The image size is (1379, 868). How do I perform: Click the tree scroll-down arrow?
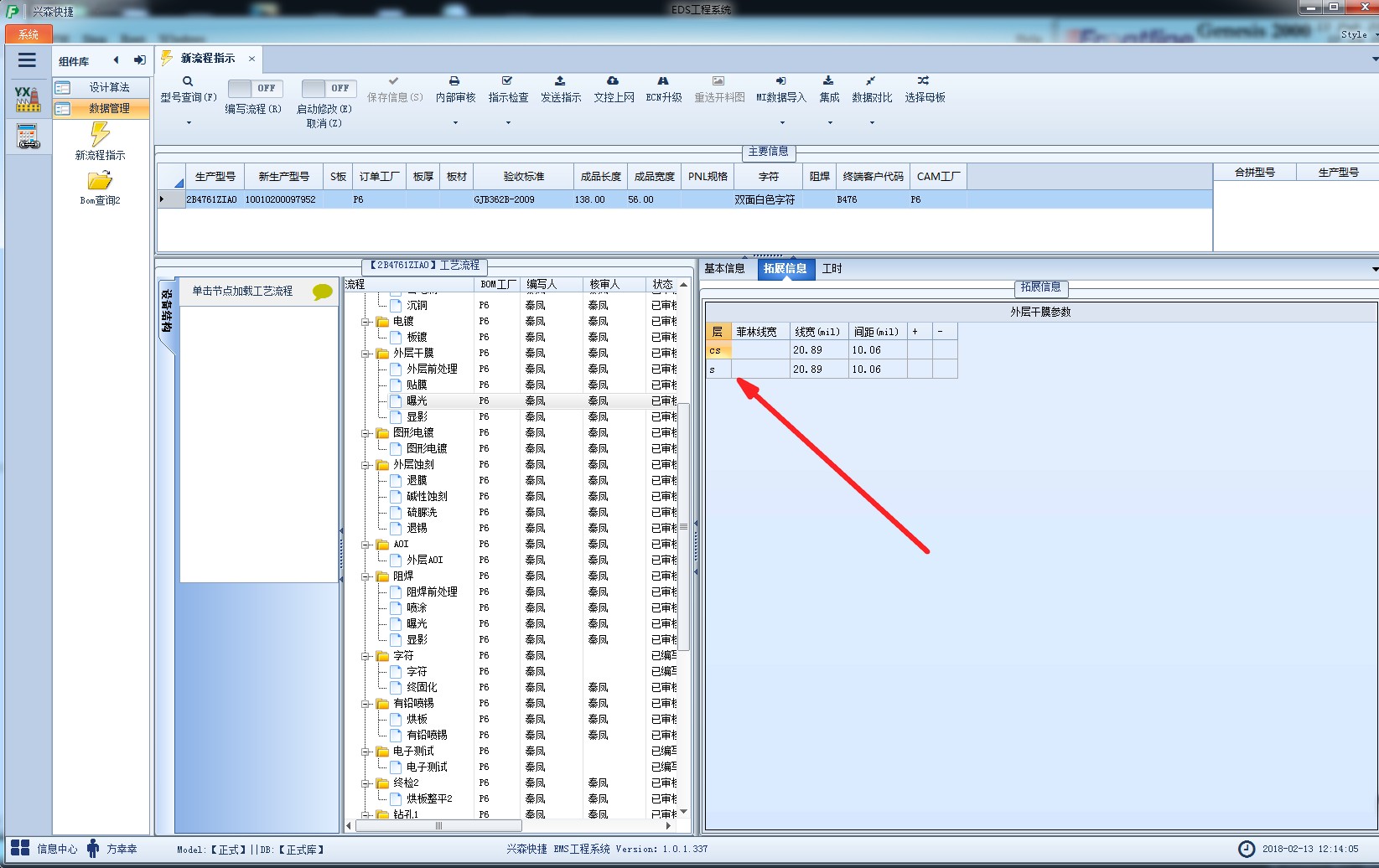[x=683, y=811]
